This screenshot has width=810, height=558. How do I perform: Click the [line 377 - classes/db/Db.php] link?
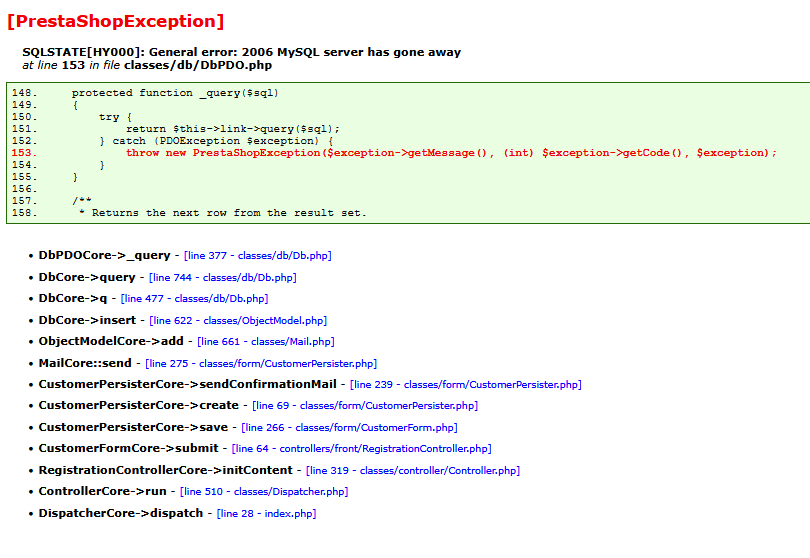click(258, 255)
